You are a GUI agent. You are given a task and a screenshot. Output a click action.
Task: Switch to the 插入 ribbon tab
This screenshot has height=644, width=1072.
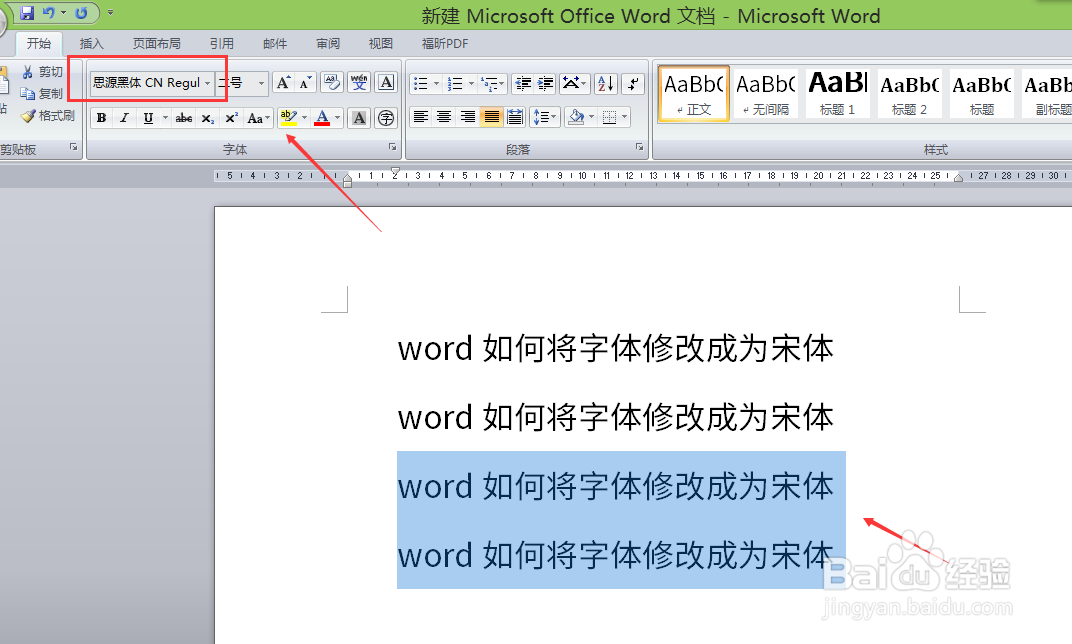pos(91,43)
